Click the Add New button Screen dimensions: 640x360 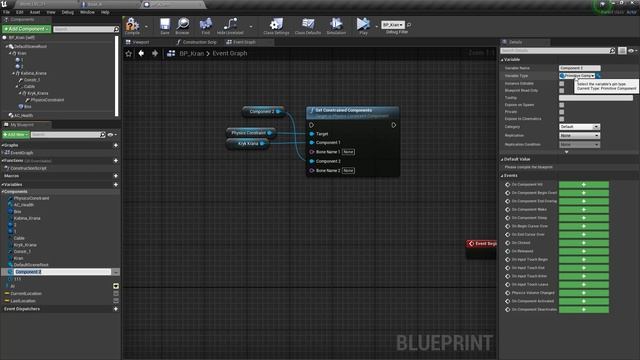(16, 135)
